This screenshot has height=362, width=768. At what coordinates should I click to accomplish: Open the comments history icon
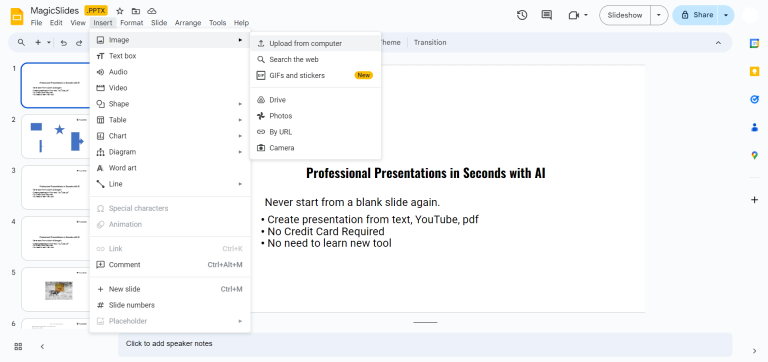(x=547, y=15)
